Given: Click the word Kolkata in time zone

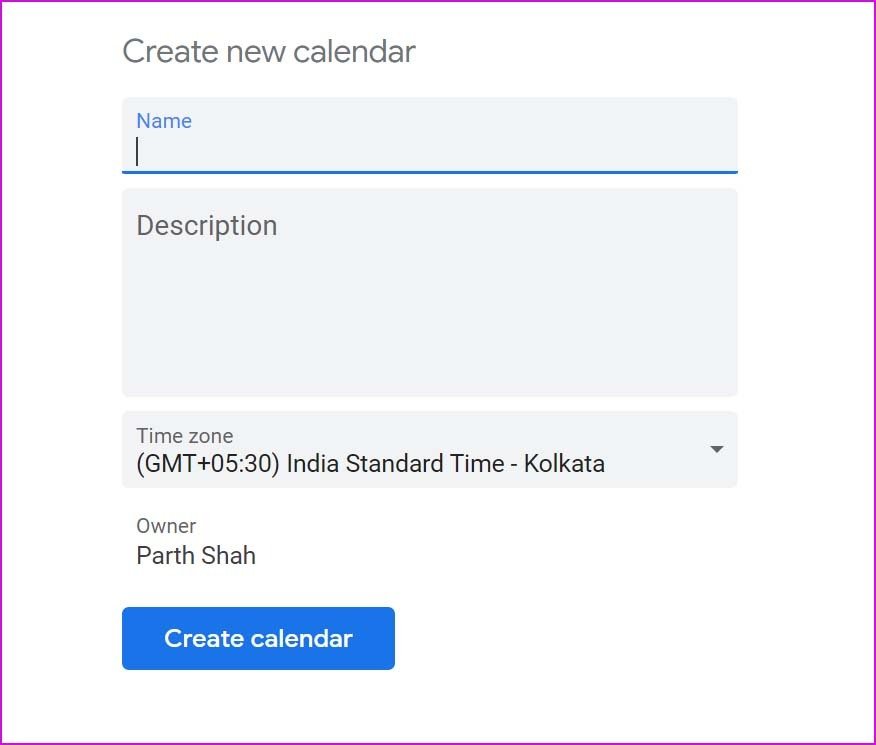Looking at the screenshot, I should coord(564,464).
